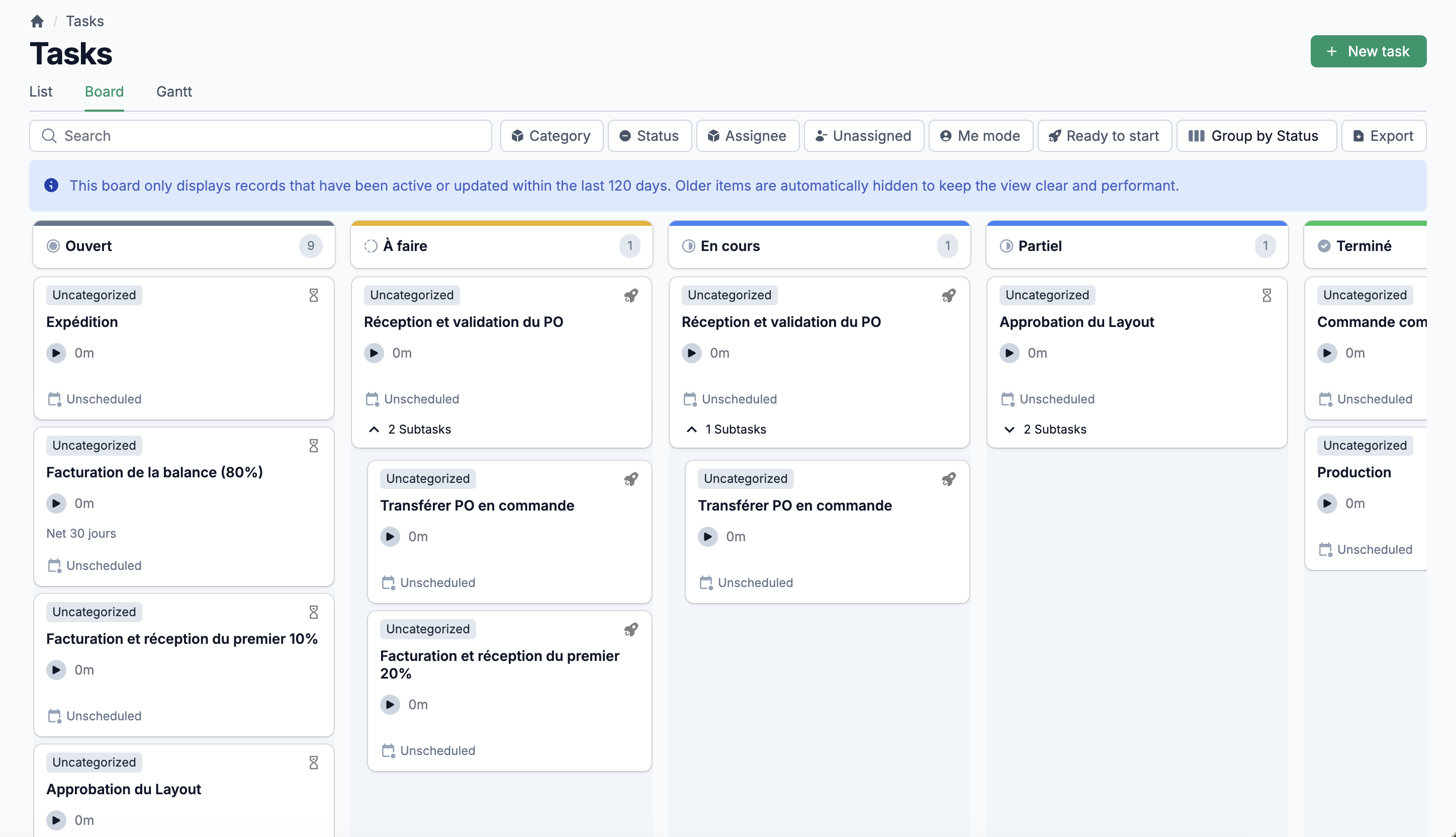The width and height of the screenshot is (1456, 837).
Task: Click the info icon in the blue banner
Action: [51, 185]
